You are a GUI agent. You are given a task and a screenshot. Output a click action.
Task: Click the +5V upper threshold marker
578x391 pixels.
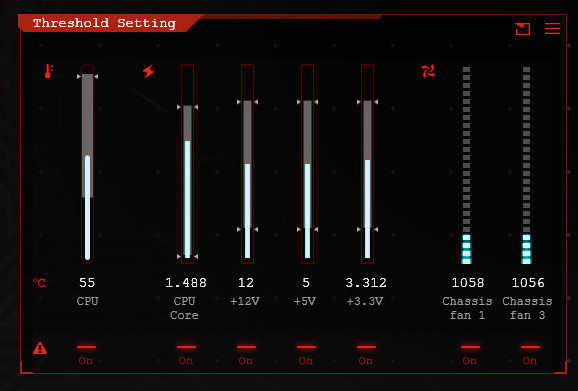click(307, 102)
